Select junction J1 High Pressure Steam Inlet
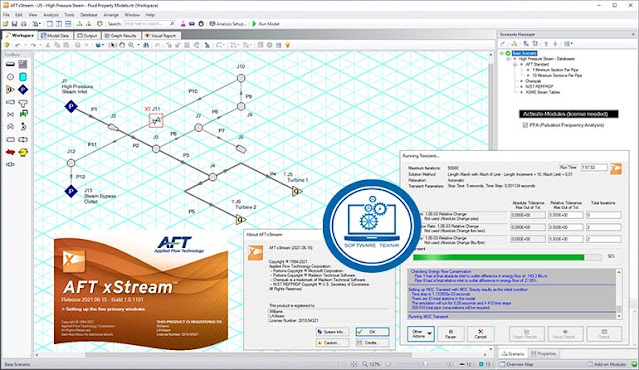Screen dimensions: 639x370 (x=71, y=107)
